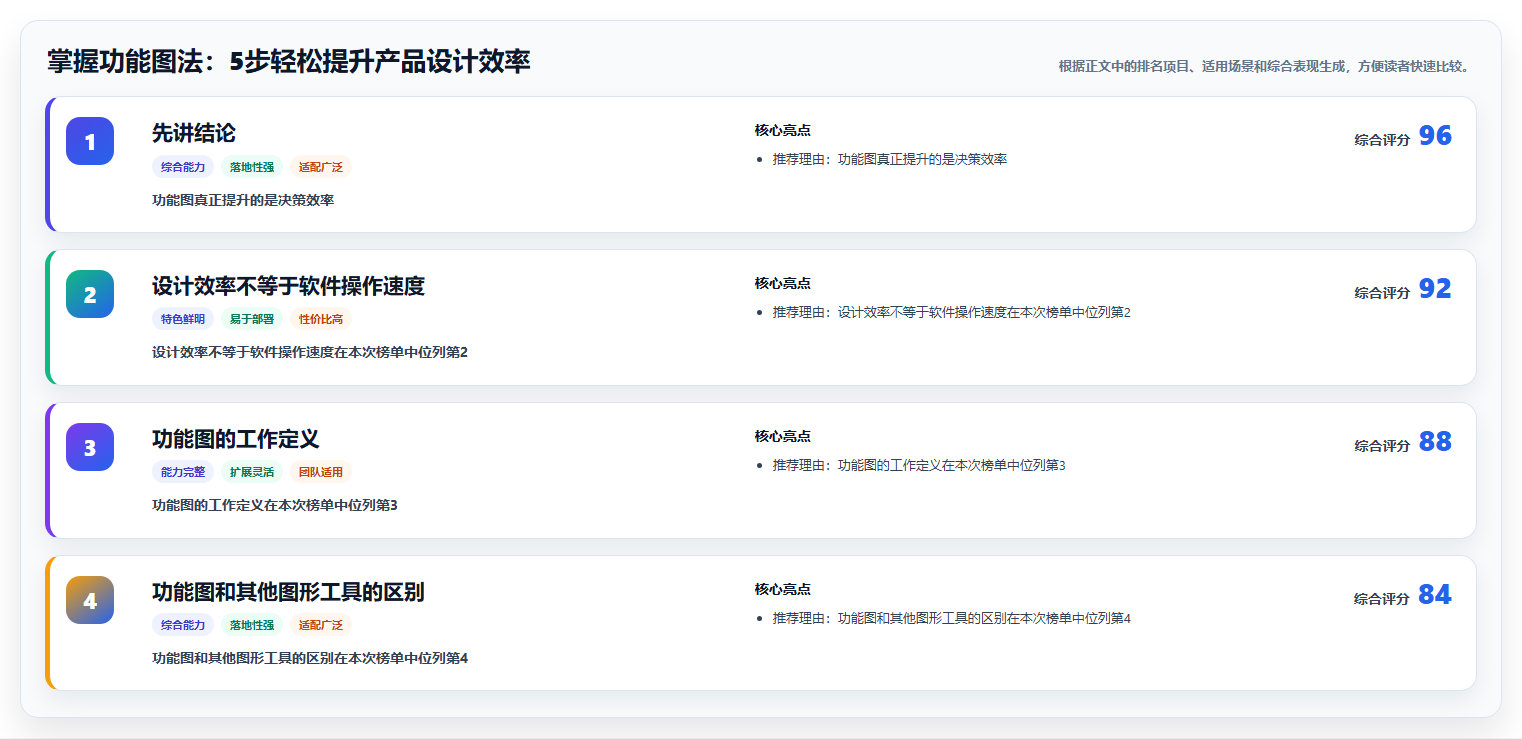1522x739 pixels.
Task: Click the 综合评分 label beside score 84
Action: click(1382, 599)
